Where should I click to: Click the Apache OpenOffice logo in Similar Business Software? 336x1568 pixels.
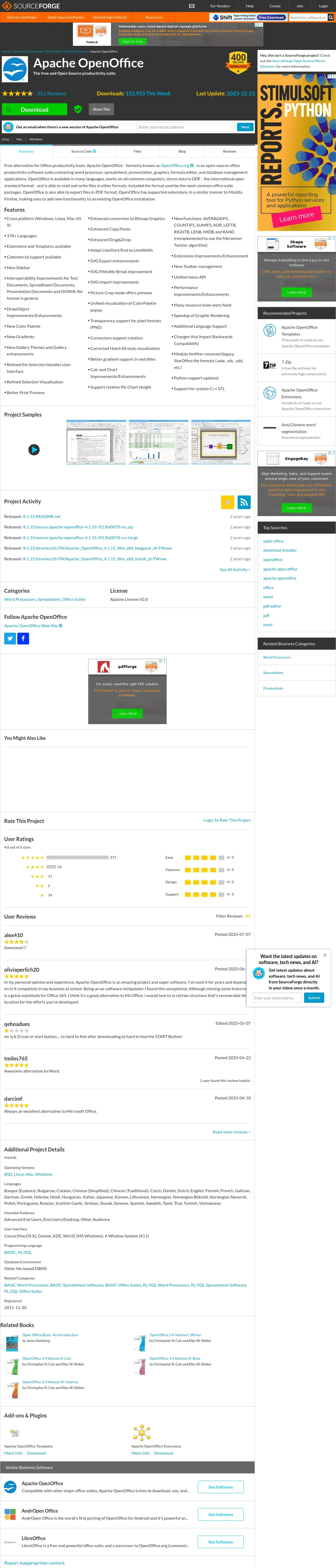[x=10, y=1487]
